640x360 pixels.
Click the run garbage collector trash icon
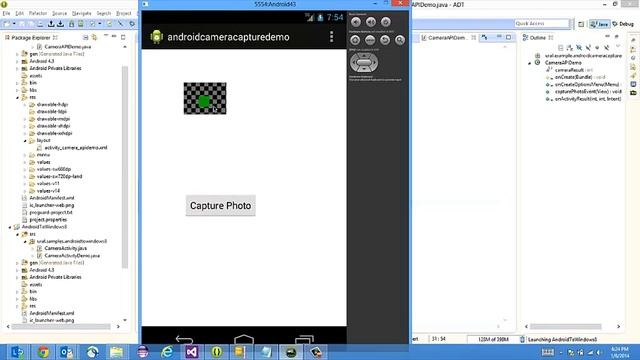coord(522,339)
